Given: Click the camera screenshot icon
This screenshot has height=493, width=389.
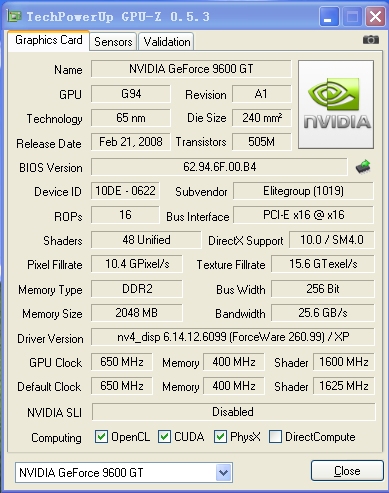Looking at the screenshot, I should (x=371, y=40).
